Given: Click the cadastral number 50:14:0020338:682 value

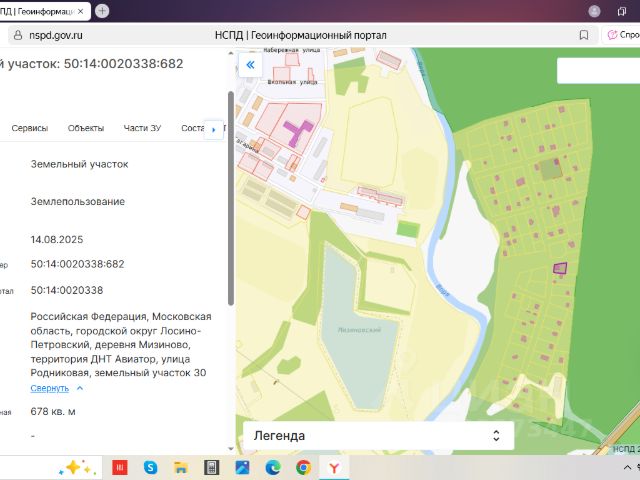Looking at the screenshot, I should click(78, 264).
